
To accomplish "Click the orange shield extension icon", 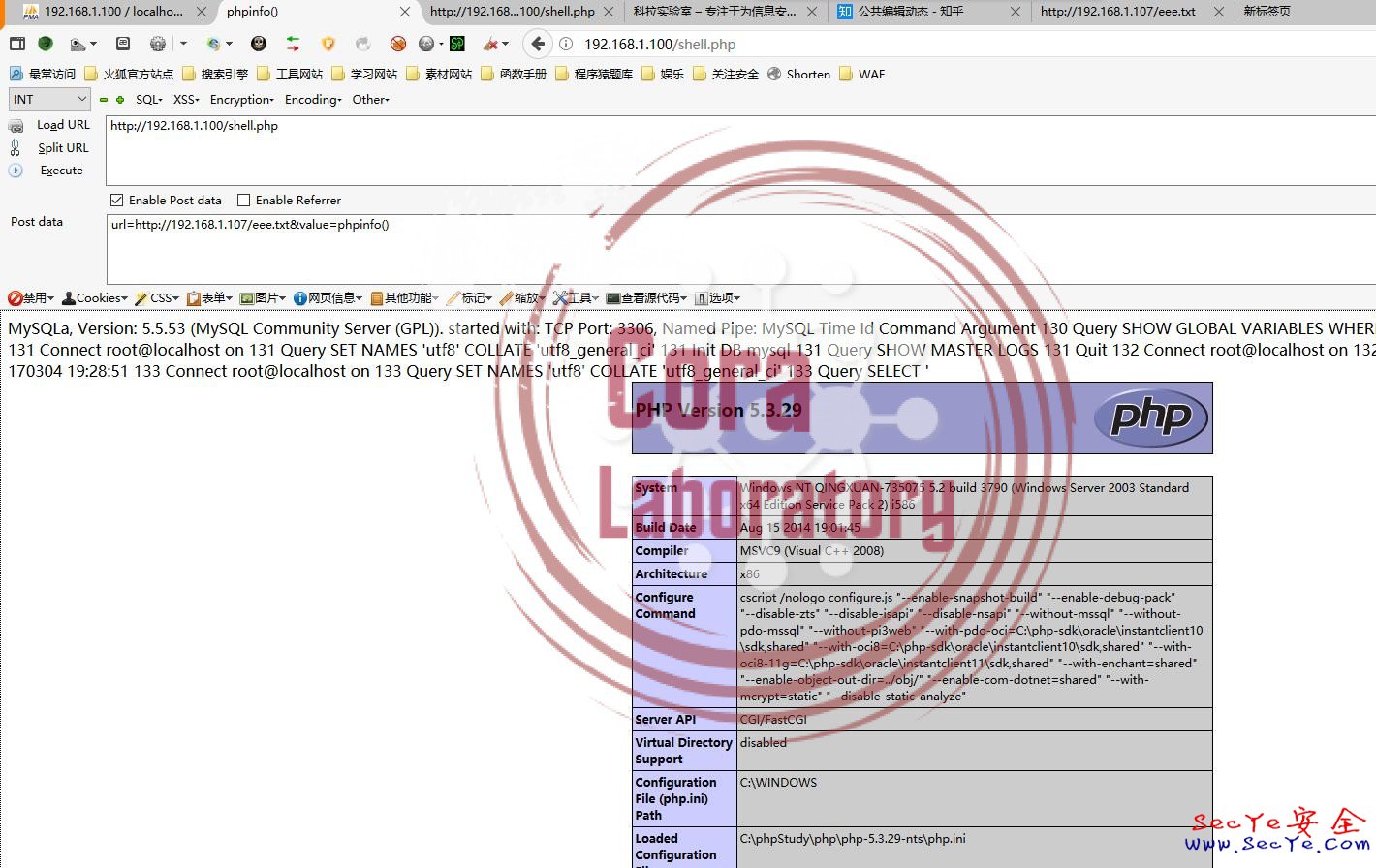I will click(328, 44).
